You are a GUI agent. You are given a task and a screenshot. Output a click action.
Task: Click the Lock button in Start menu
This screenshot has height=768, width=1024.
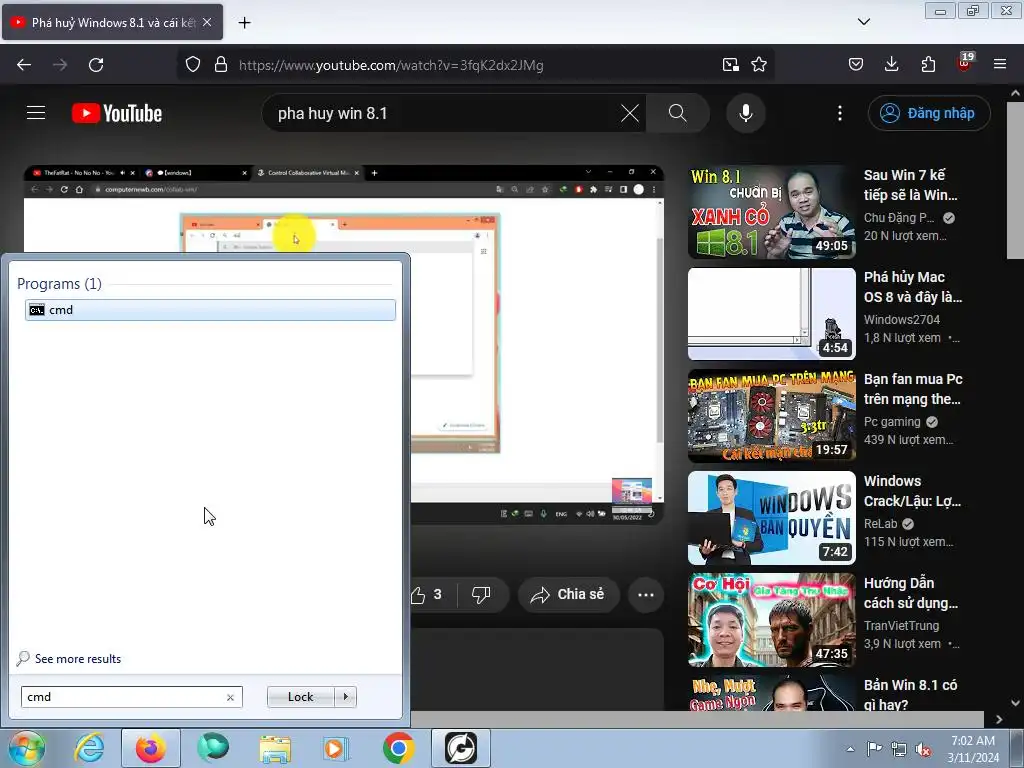(x=300, y=697)
